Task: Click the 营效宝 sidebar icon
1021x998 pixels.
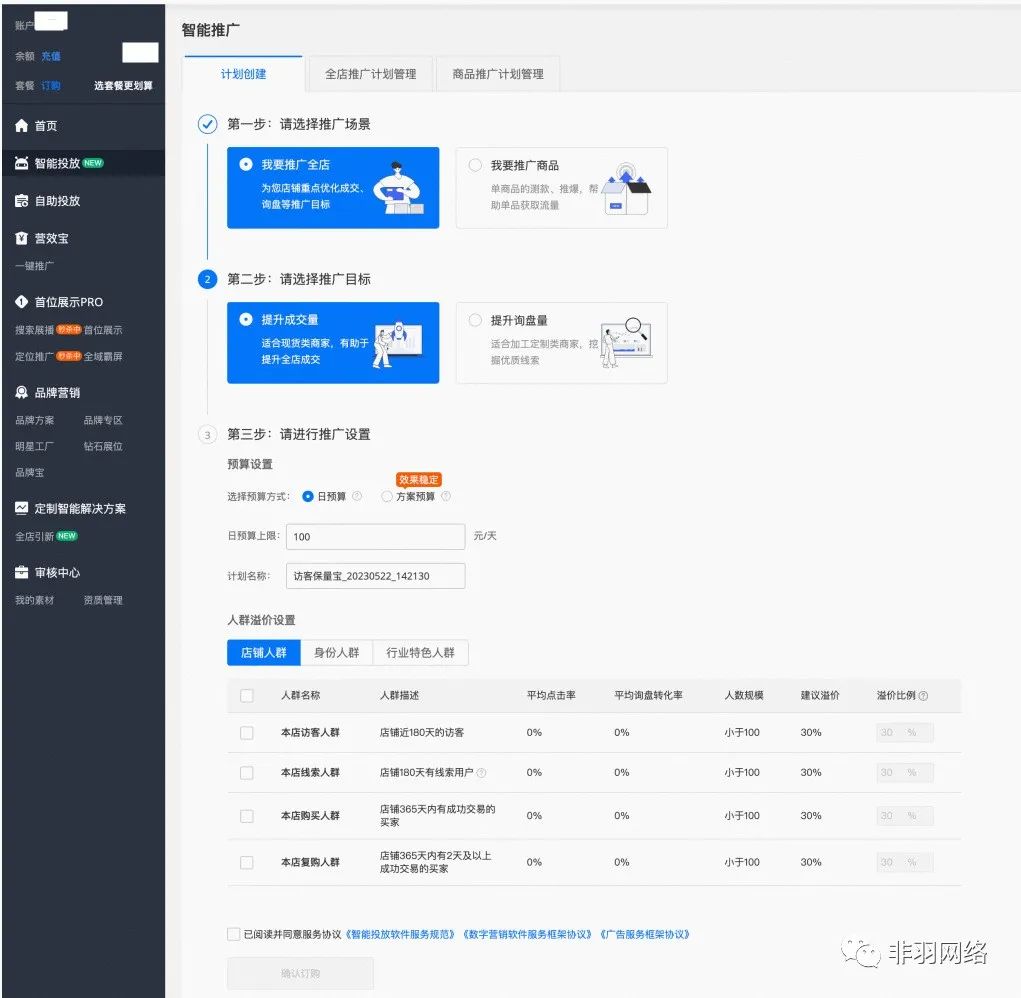Action: point(22,239)
